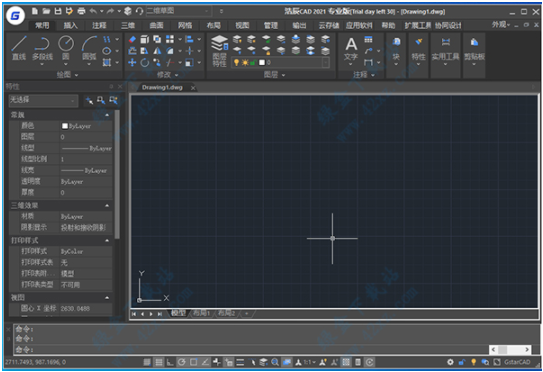The image size is (543, 372).
Task: Toggle object snap in status bar
Action: point(194,362)
